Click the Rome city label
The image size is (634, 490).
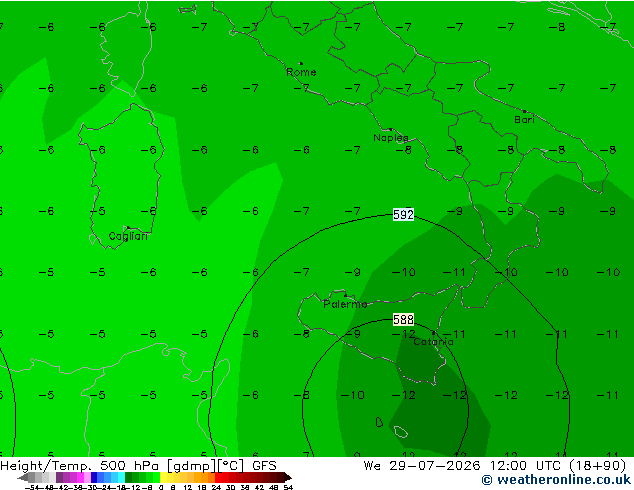pos(301,72)
